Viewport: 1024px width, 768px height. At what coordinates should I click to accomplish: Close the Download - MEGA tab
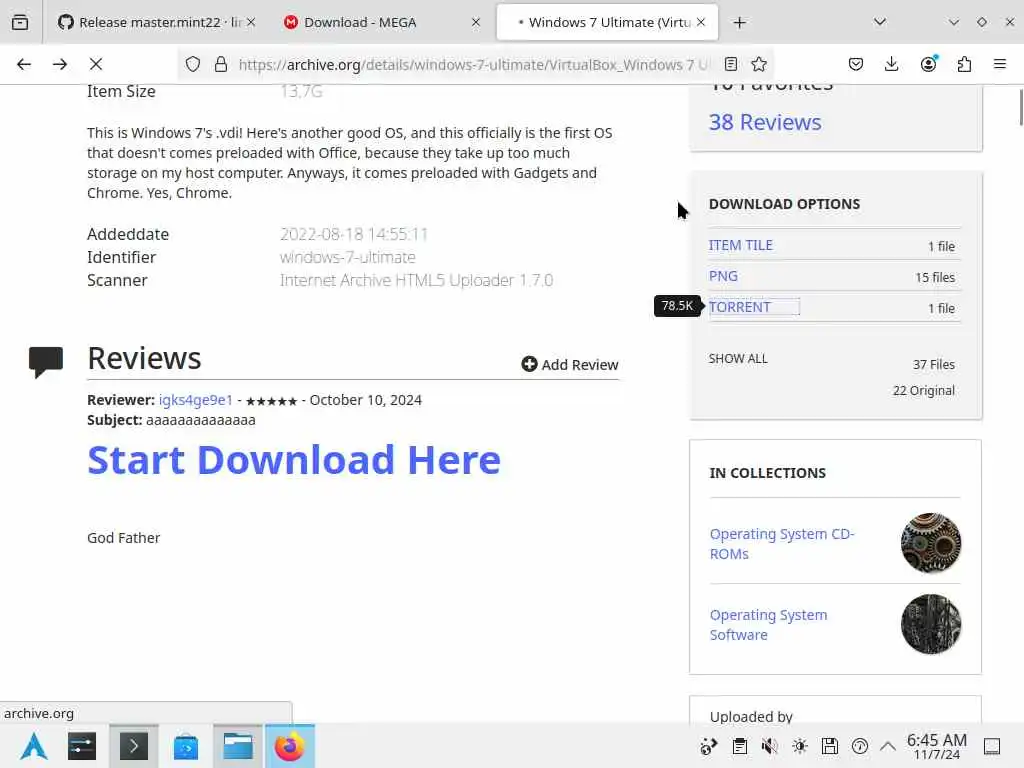coord(475,22)
